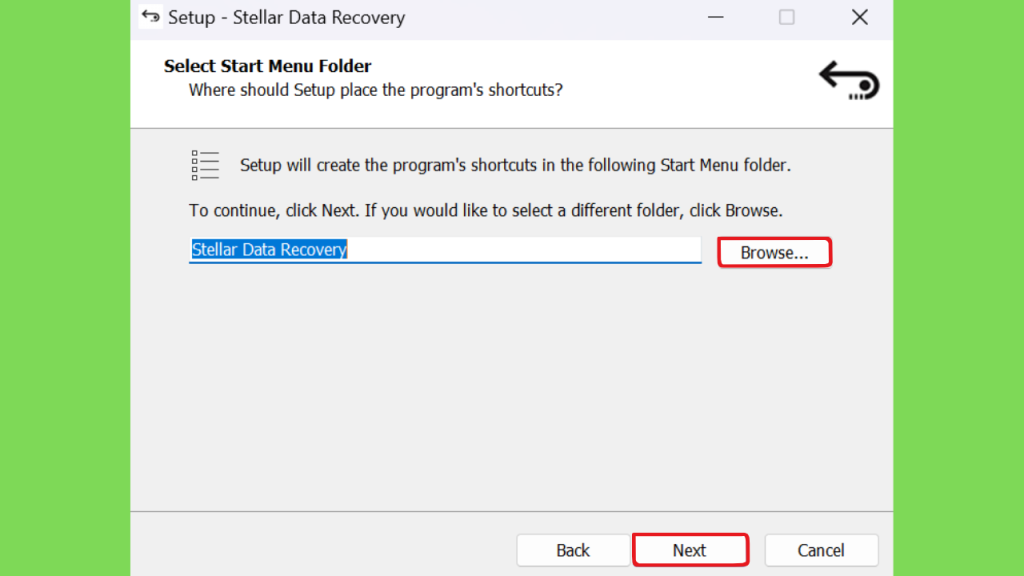Screen dimensions: 1024x576
Task: Click the 'To continue, click Next' instruction text
Action: (x=485, y=210)
